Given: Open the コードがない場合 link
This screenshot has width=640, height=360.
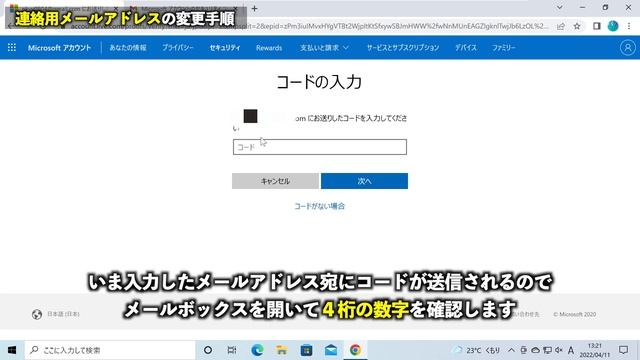Looking at the screenshot, I should [320, 206].
